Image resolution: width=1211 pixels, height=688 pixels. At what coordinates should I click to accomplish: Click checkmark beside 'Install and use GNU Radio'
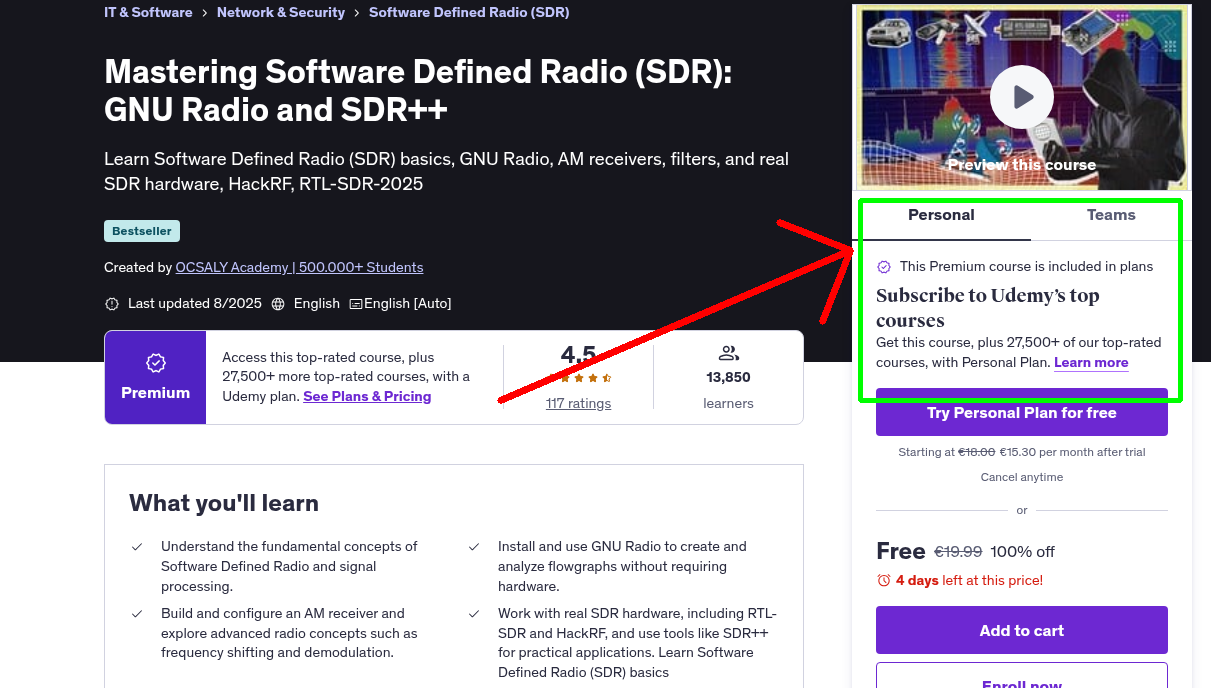point(474,547)
